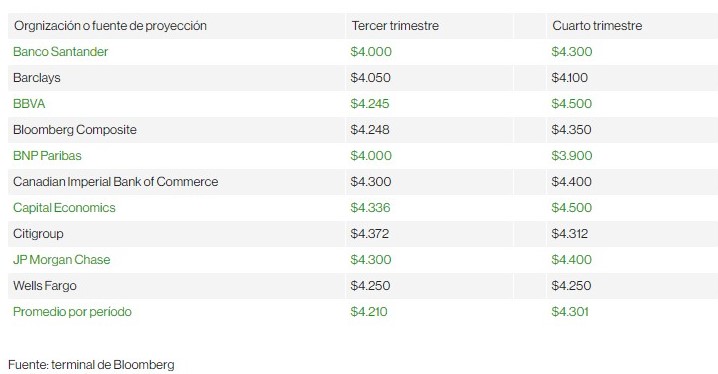Click the Banco Santander row label
This screenshot has height=374, width=718.
tap(60, 52)
